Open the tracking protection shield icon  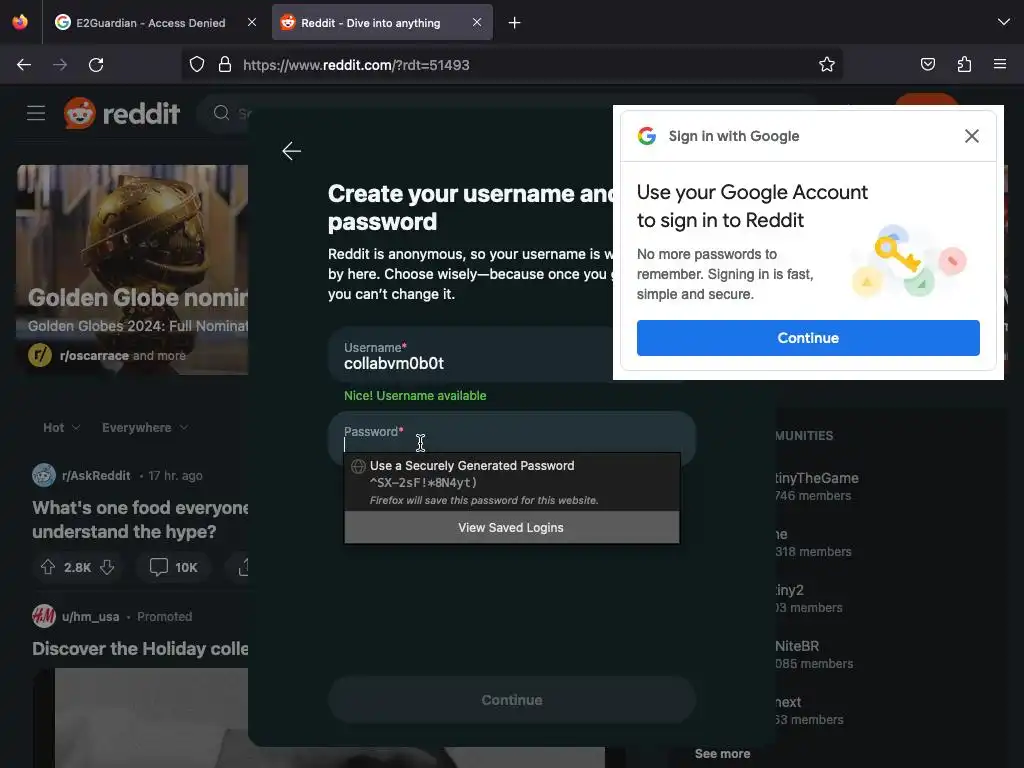click(x=197, y=65)
